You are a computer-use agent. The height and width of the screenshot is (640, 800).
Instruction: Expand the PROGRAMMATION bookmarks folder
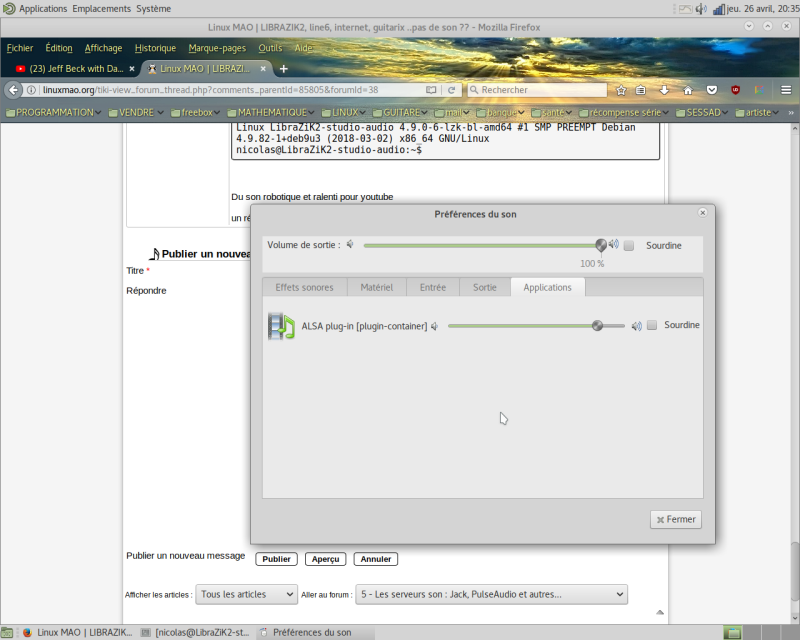[x=54, y=112]
